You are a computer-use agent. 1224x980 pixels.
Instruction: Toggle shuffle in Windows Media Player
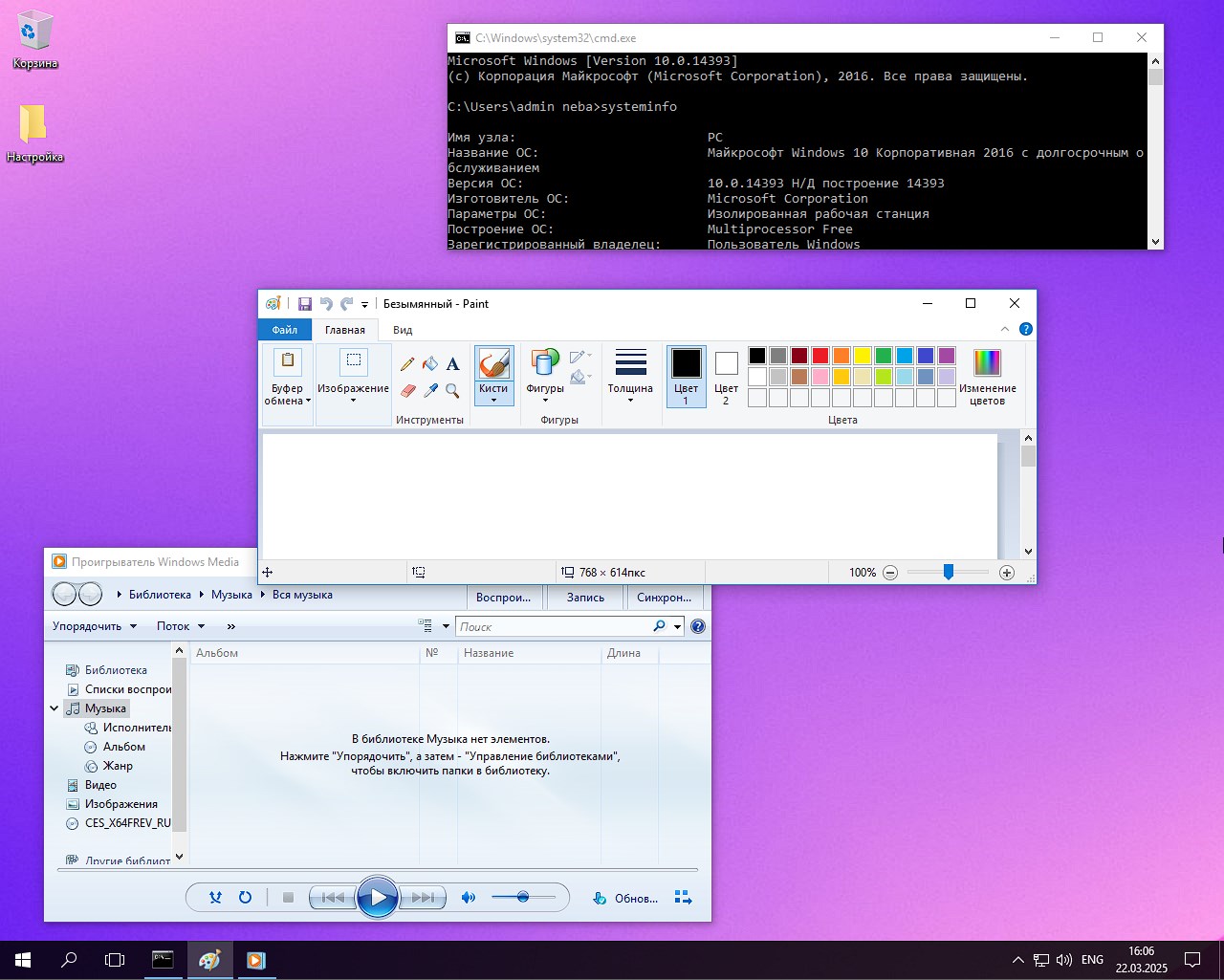[215, 898]
